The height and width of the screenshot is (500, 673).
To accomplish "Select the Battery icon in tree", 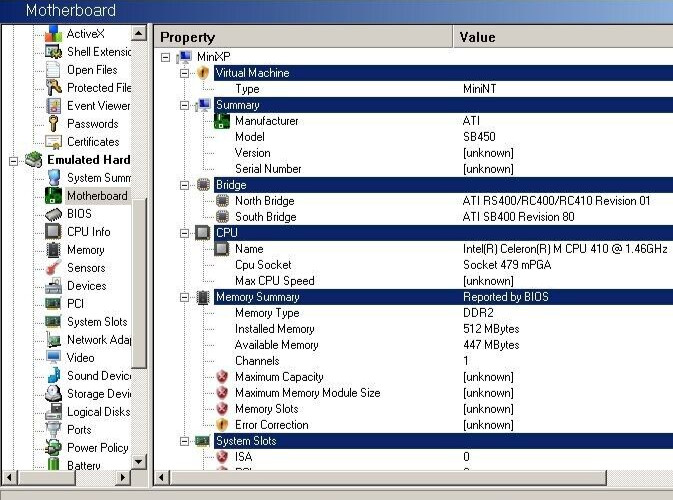I will click(53, 464).
